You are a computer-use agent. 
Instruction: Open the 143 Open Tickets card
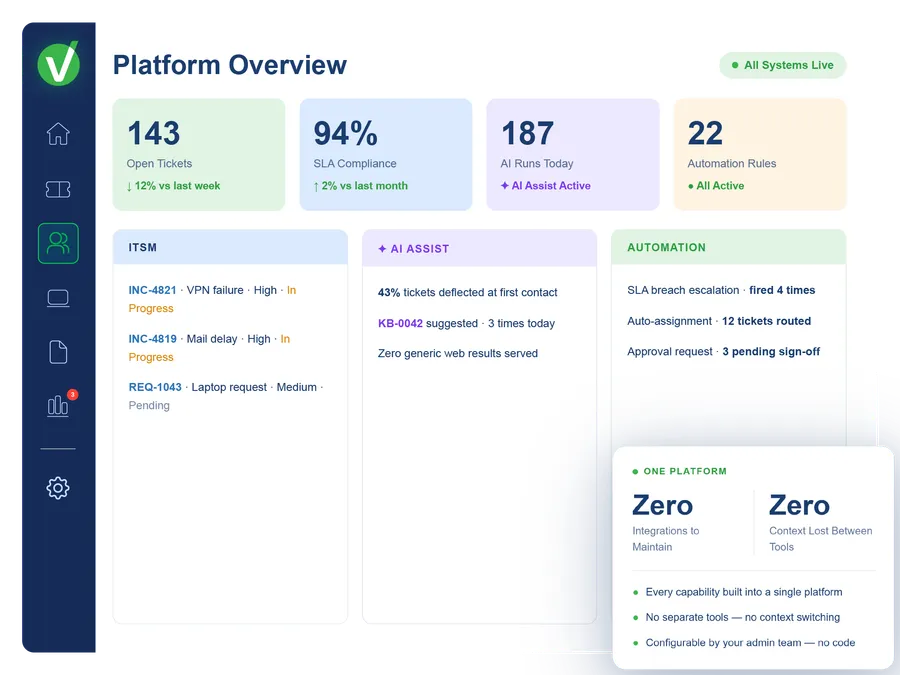199,154
